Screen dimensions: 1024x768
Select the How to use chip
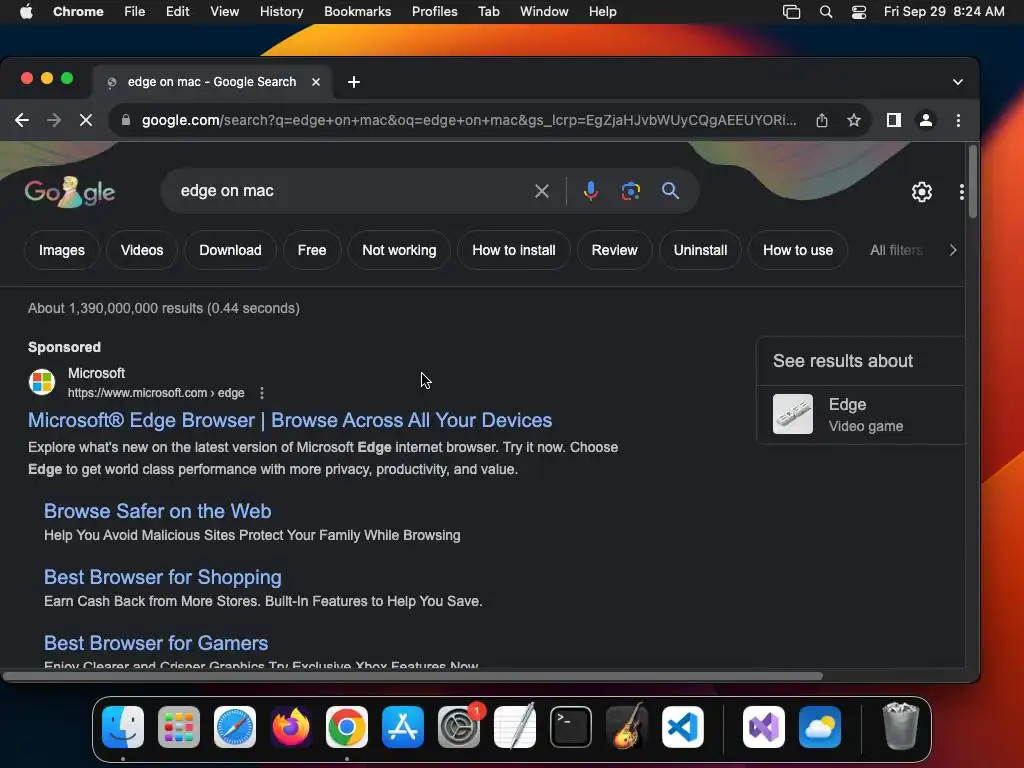point(797,250)
